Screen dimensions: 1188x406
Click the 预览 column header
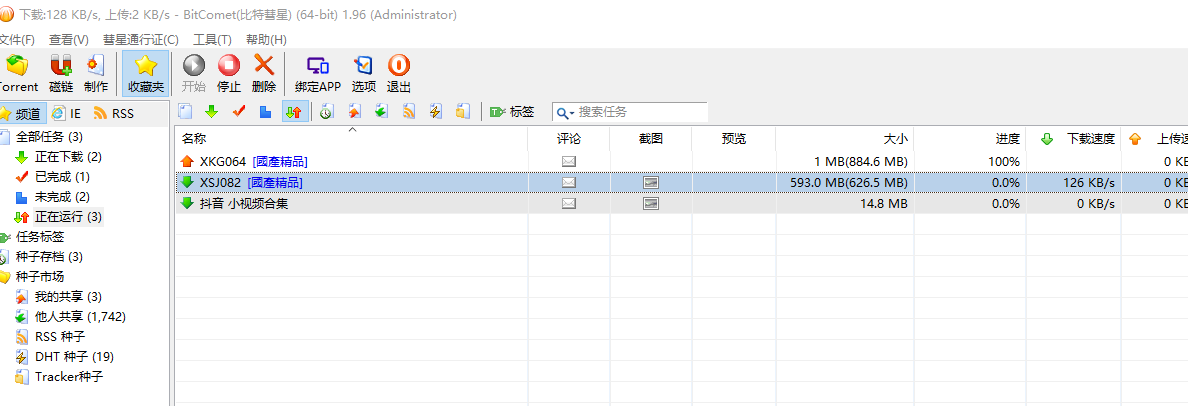pyautogui.click(x=733, y=139)
